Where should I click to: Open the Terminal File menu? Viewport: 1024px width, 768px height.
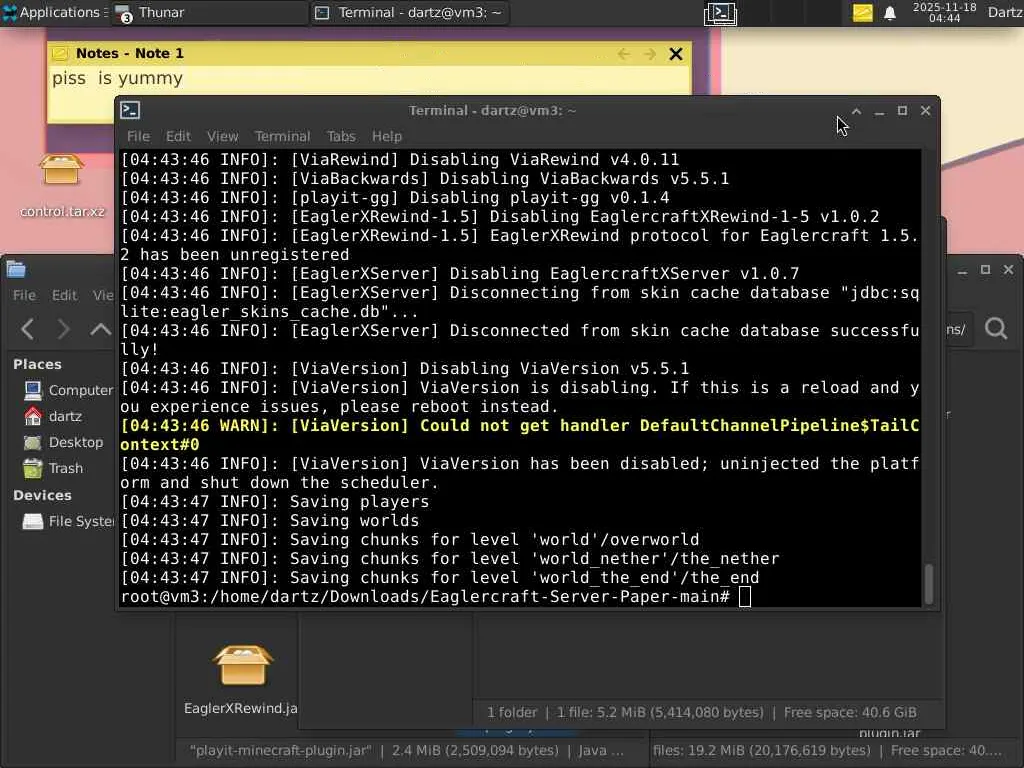click(138, 136)
